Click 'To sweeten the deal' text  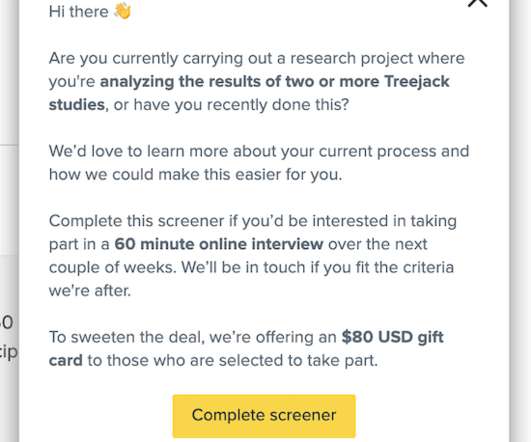[x=127, y=337]
